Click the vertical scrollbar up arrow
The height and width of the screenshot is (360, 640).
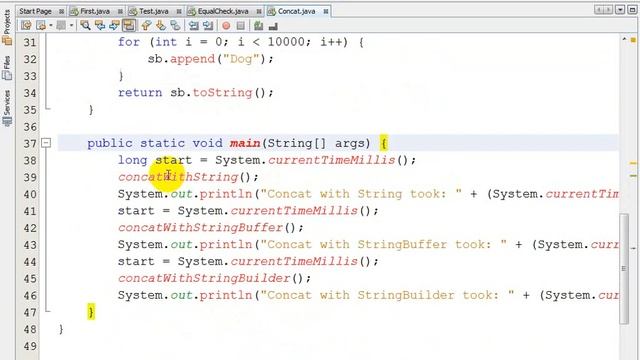click(x=624, y=39)
